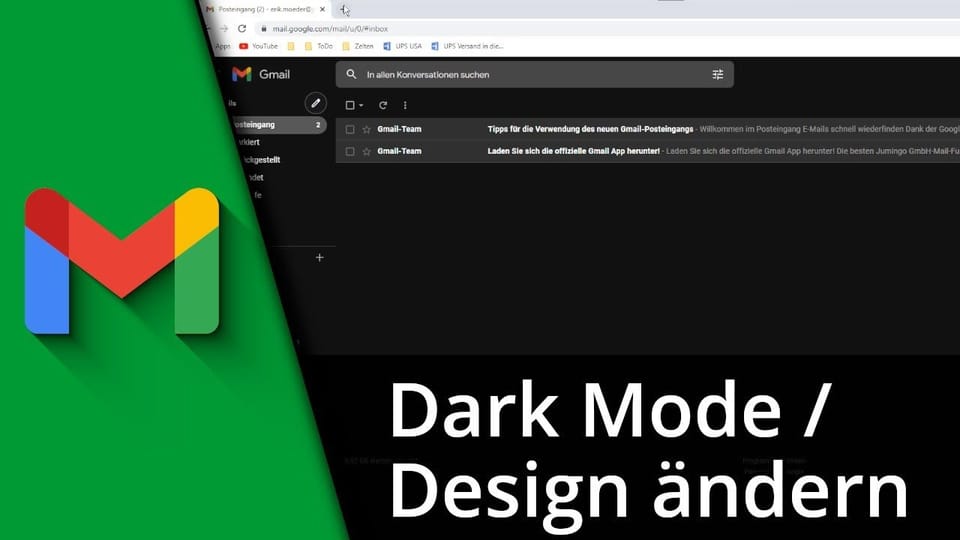
Task: Select the Gesendet folder
Action: coord(256,178)
